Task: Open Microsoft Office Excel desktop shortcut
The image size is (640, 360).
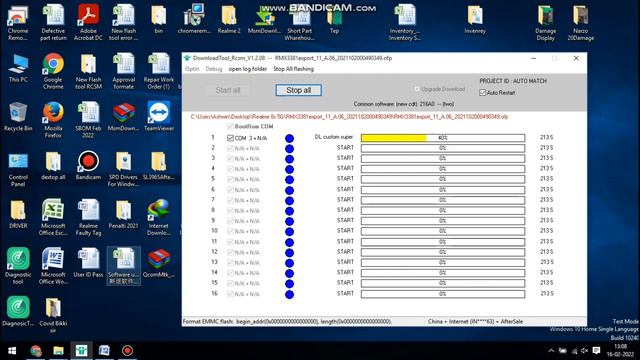Action: click(53, 218)
